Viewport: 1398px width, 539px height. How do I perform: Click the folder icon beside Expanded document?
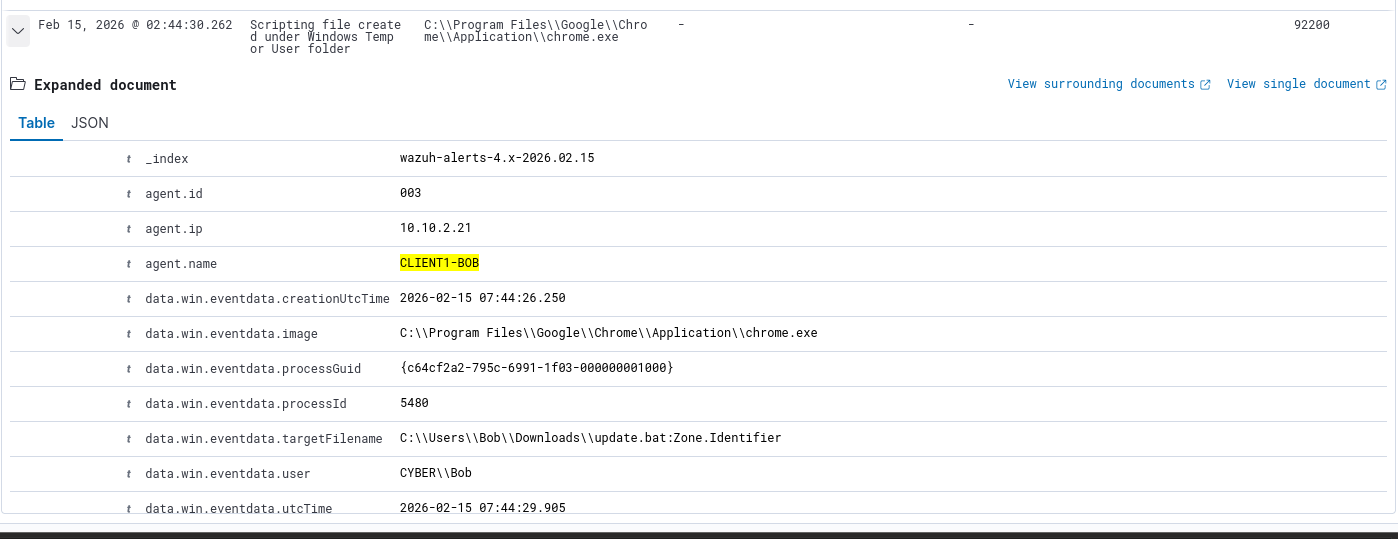tap(18, 85)
